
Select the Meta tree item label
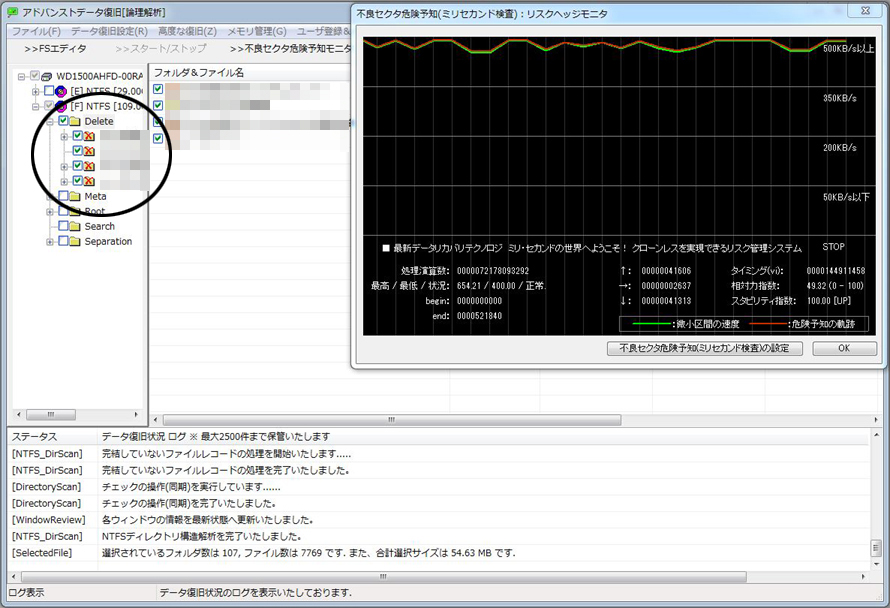tap(95, 196)
